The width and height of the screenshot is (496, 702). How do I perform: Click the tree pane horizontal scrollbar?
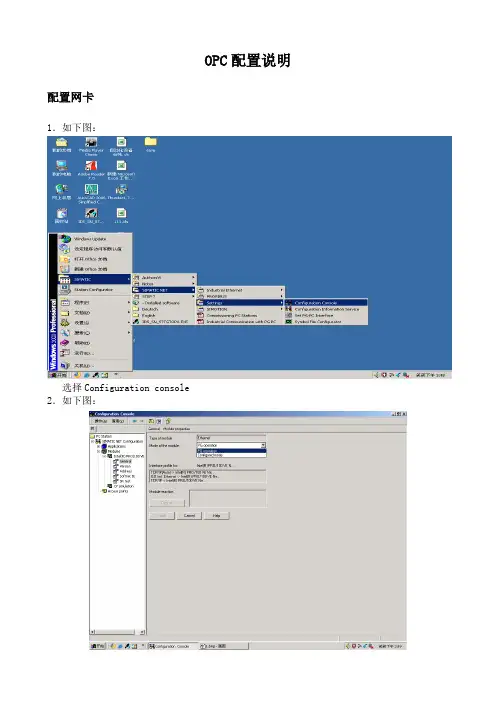[x=118, y=632]
